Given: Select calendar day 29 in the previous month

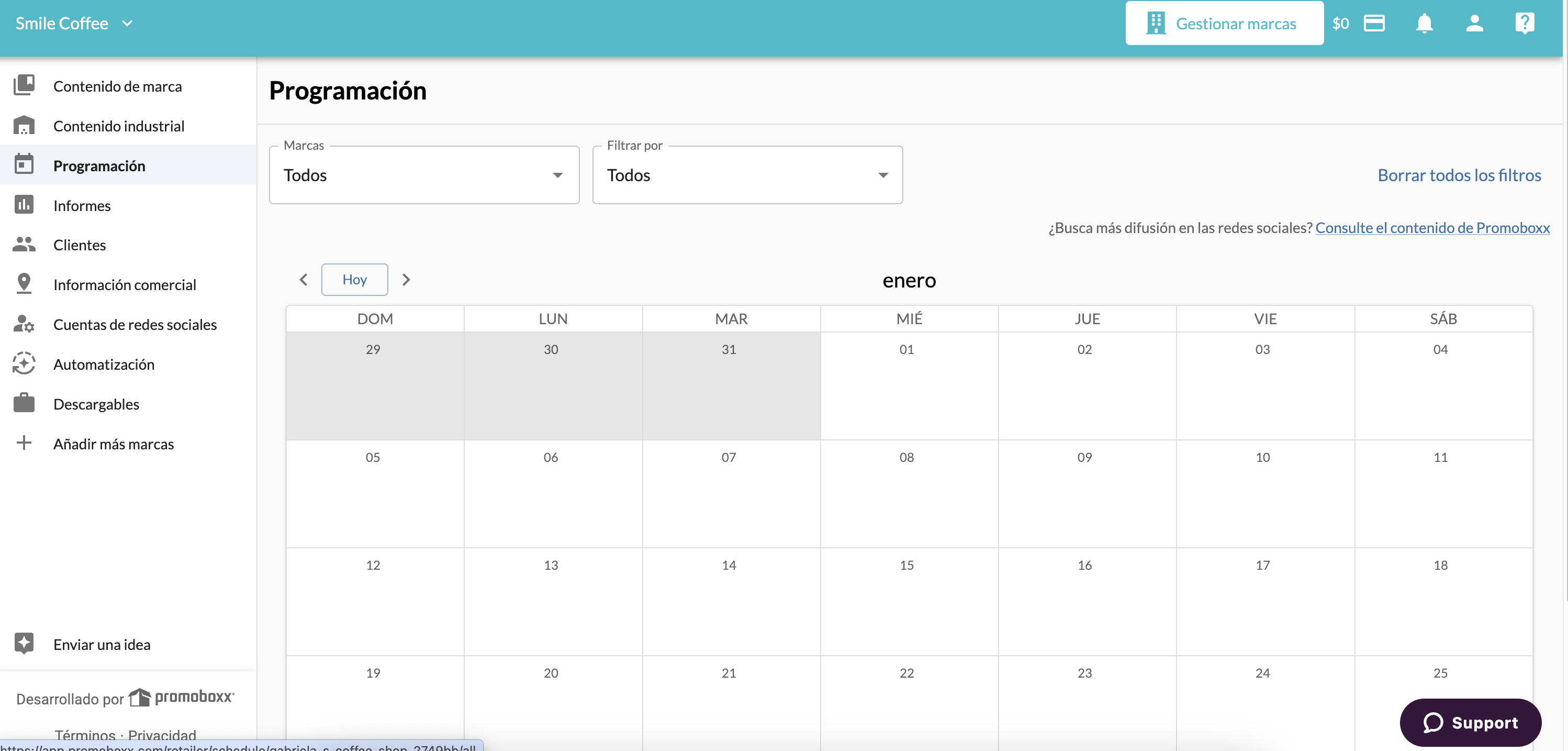Looking at the screenshot, I should tap(375, 385).
